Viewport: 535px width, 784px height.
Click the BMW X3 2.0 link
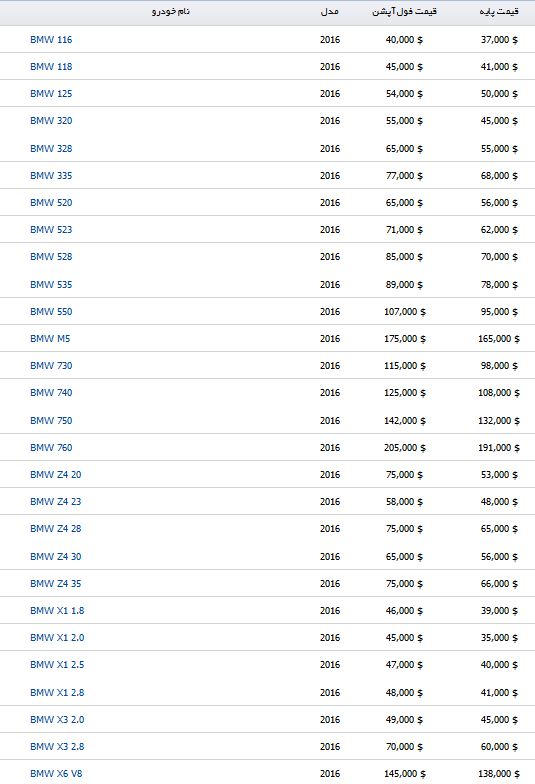point(57,720)
